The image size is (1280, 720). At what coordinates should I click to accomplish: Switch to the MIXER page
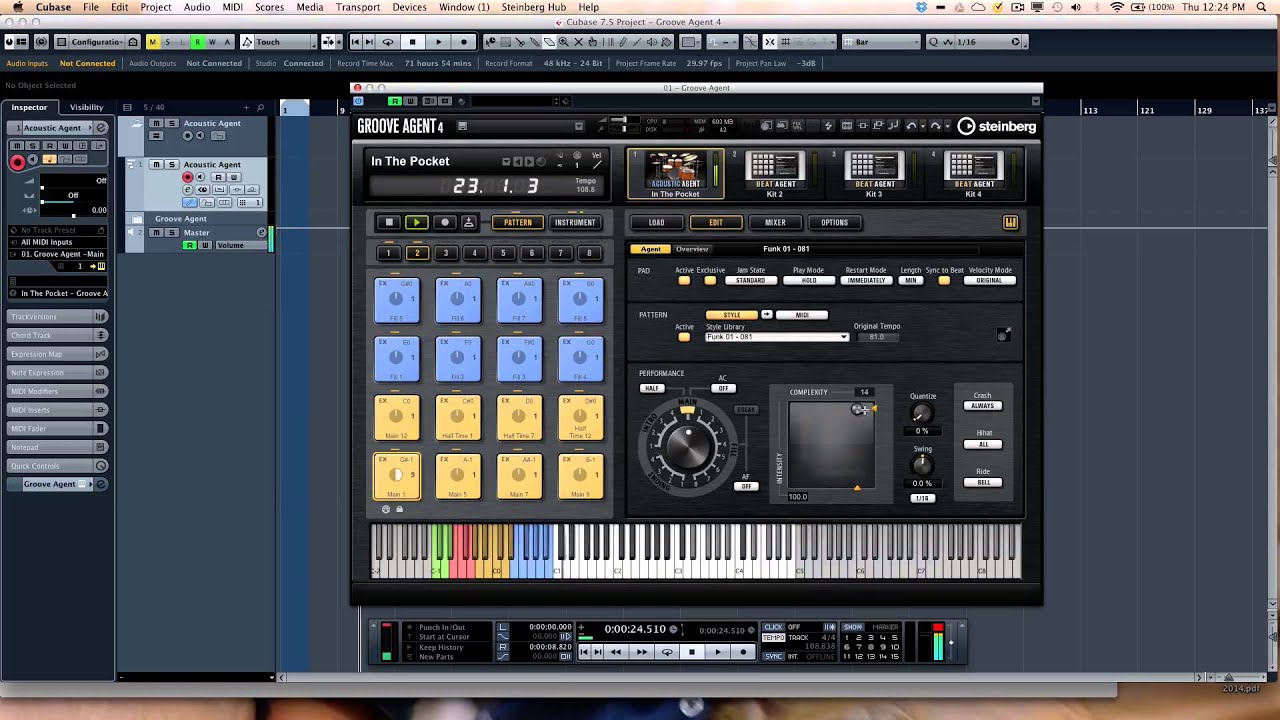pos(775,222)
